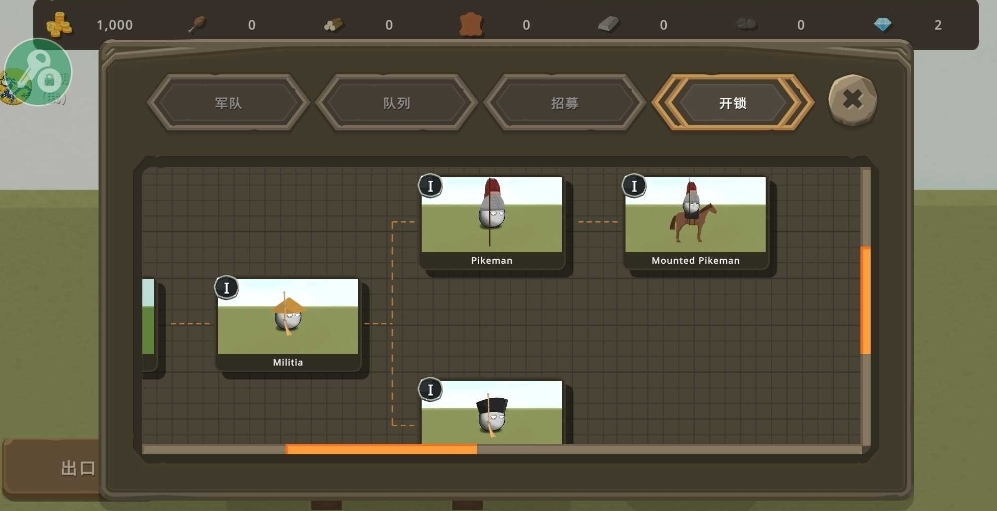Select the Militia unit card

point(288,324)
